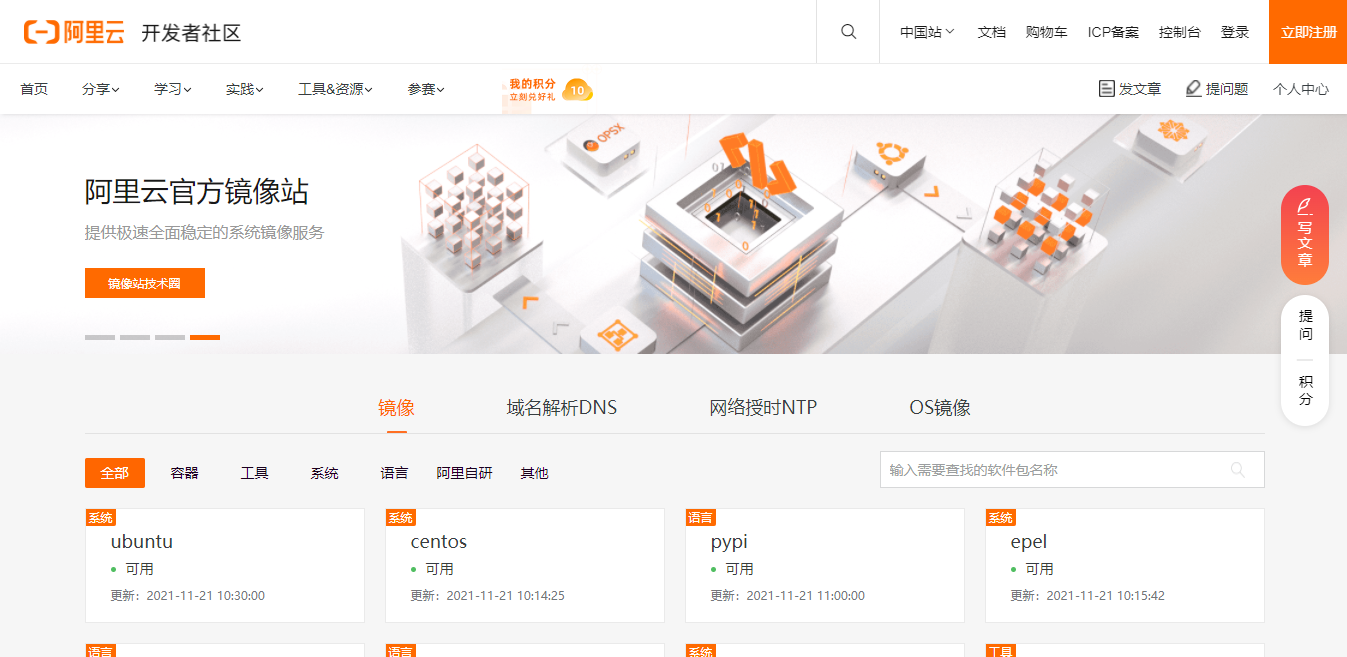Screen dimensions: 1347x657
Task: Switch to the 域名解析DNS tab
Action: click(561, 407)
